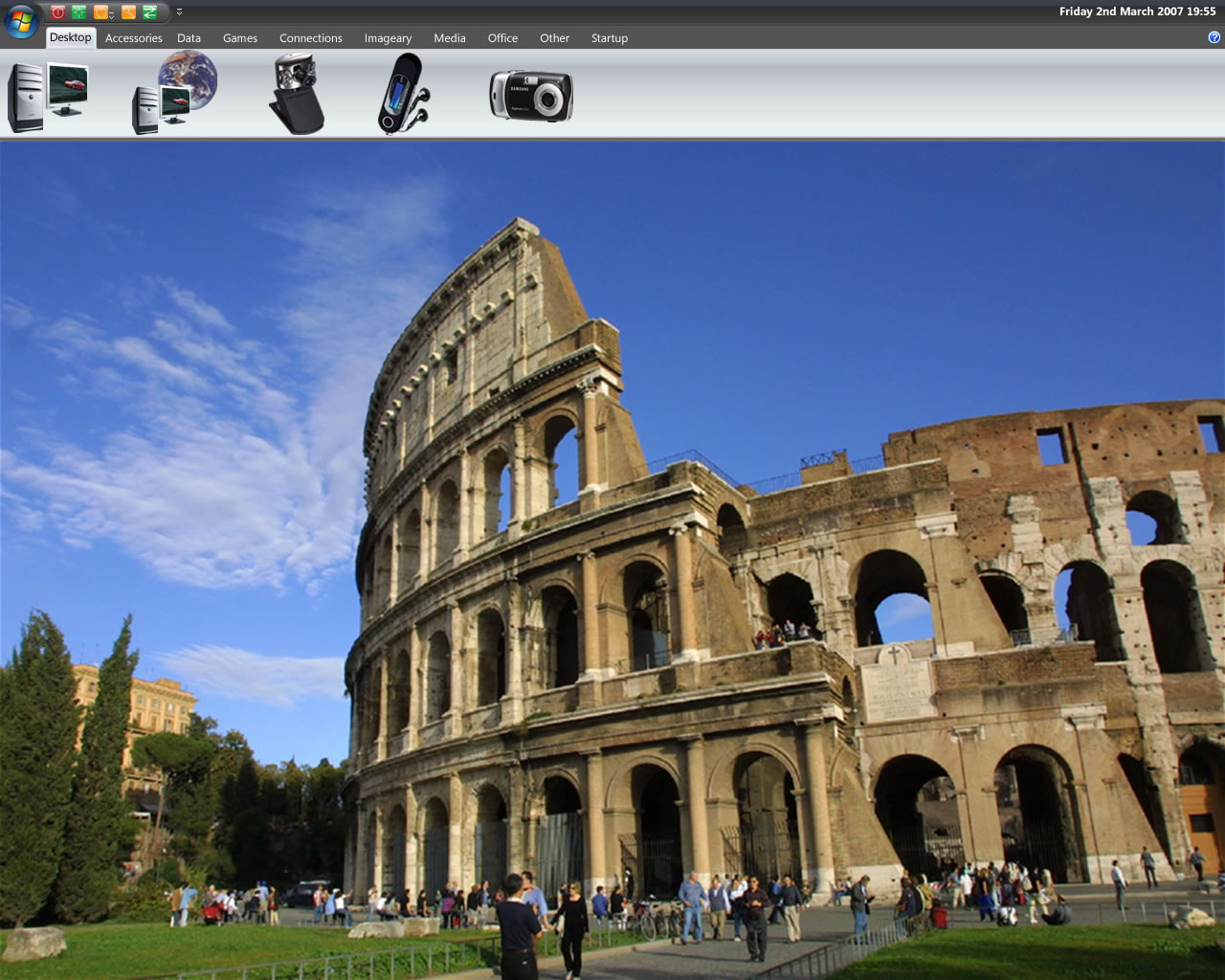Click the green starburst icon in the quick toolbar
Viewport: 1225px width, 980px height.
[x=78, y=12]
